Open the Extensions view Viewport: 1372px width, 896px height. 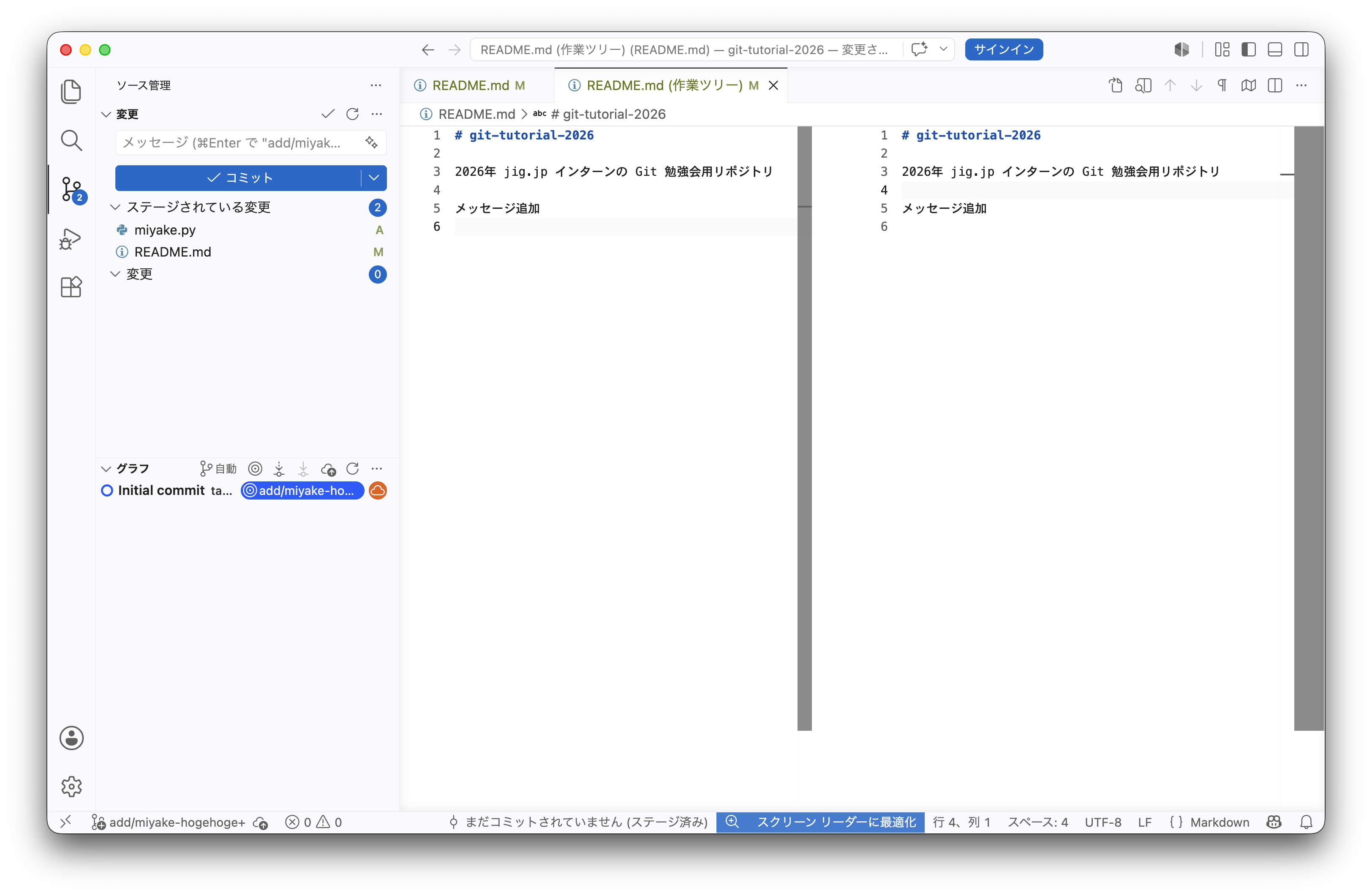(71, 287)
